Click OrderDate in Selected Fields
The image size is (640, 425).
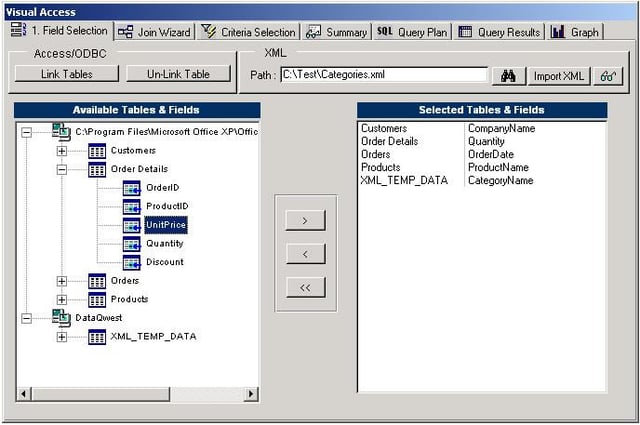click(x=491, y=155)
